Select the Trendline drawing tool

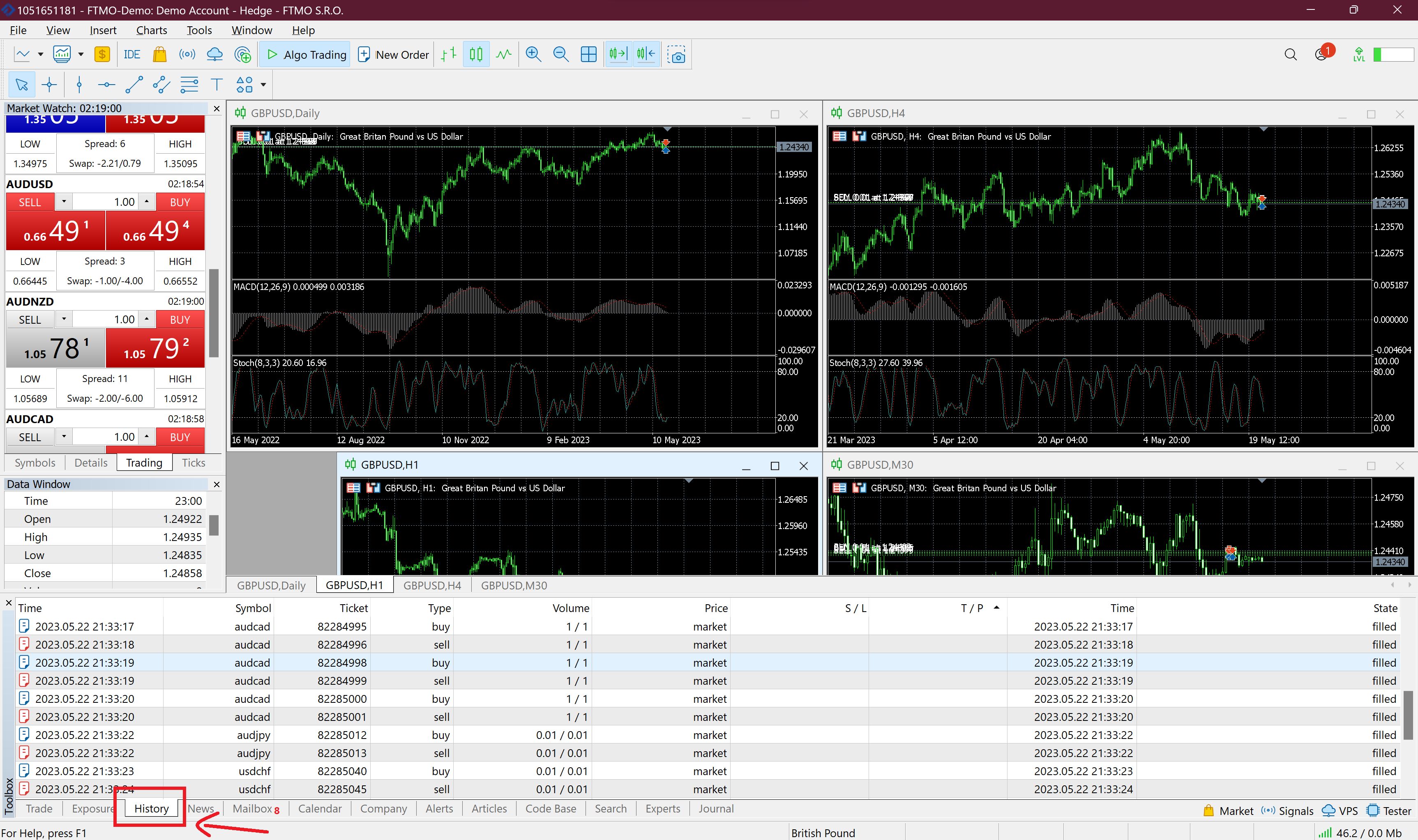[134, 84]
